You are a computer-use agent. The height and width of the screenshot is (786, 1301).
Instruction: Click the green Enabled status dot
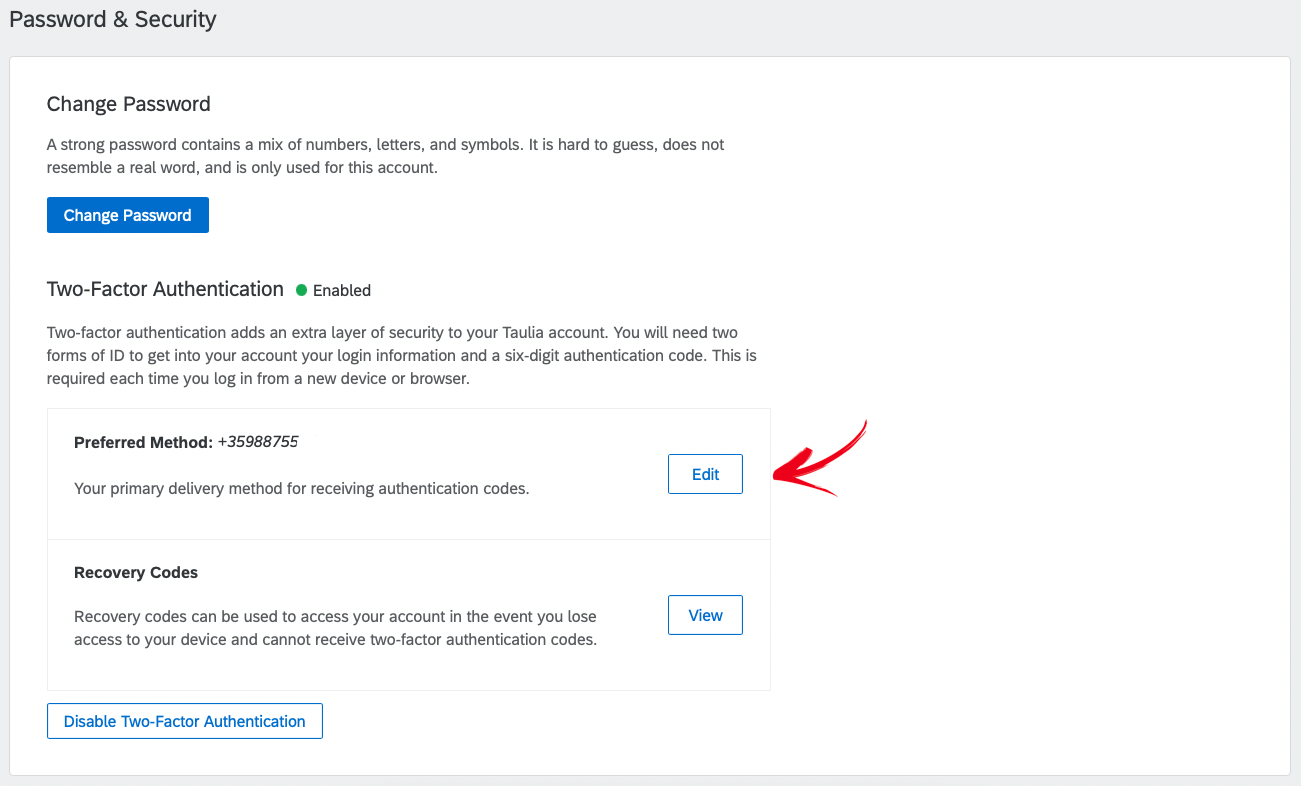click(x=302, y=290)
